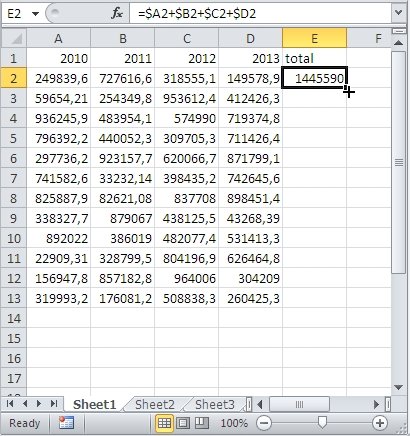Click the zoom slider handle
The height and width of the screenshot is (436, 410).
[x=322, y=423]
